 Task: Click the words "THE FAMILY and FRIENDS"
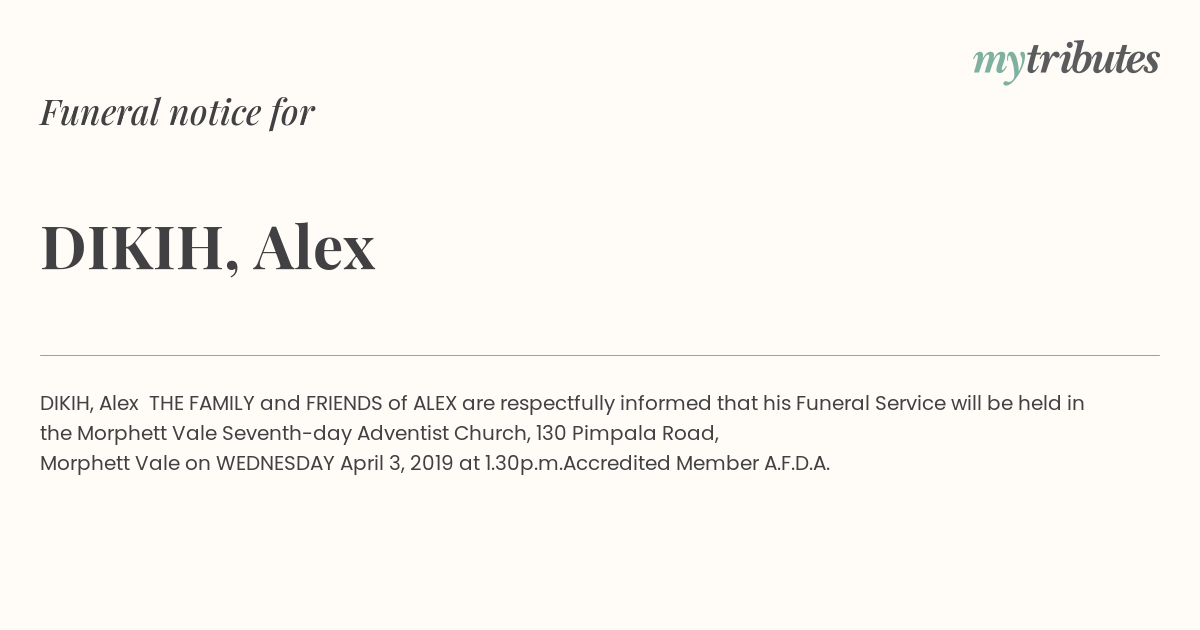(266, 404)
